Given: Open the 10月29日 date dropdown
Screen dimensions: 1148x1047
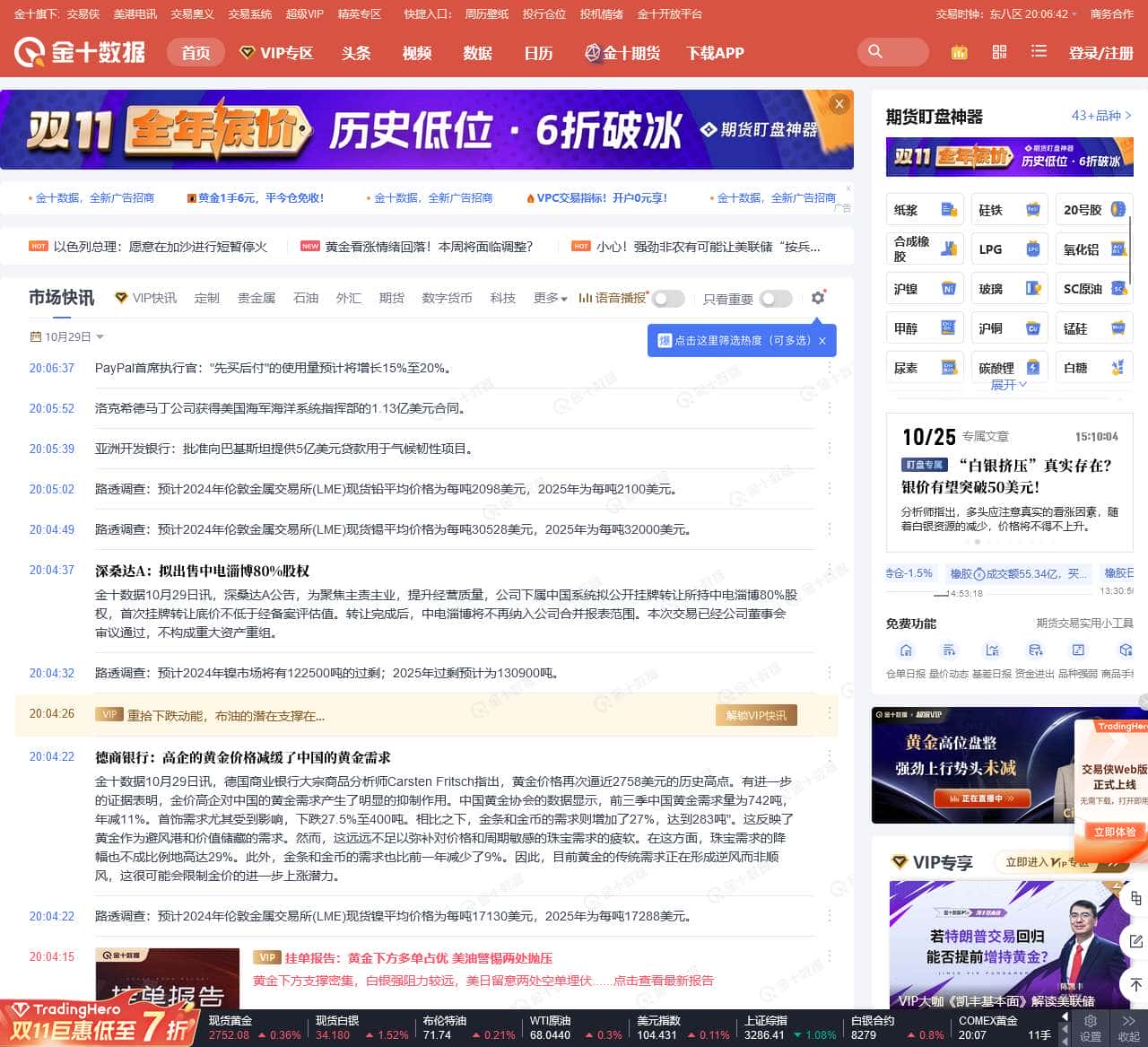Looking at the screenshot, I should click(x=67, y=337).
